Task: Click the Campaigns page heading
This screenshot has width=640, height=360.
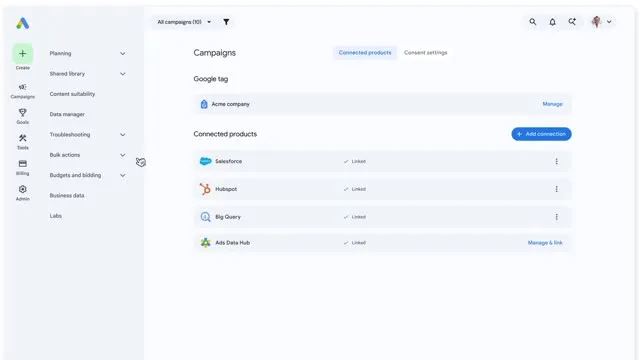Action: pos(215,53)
